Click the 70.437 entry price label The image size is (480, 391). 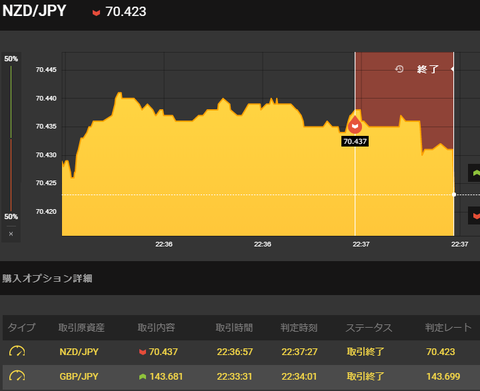pyautogui.click(x=355, y=141)
